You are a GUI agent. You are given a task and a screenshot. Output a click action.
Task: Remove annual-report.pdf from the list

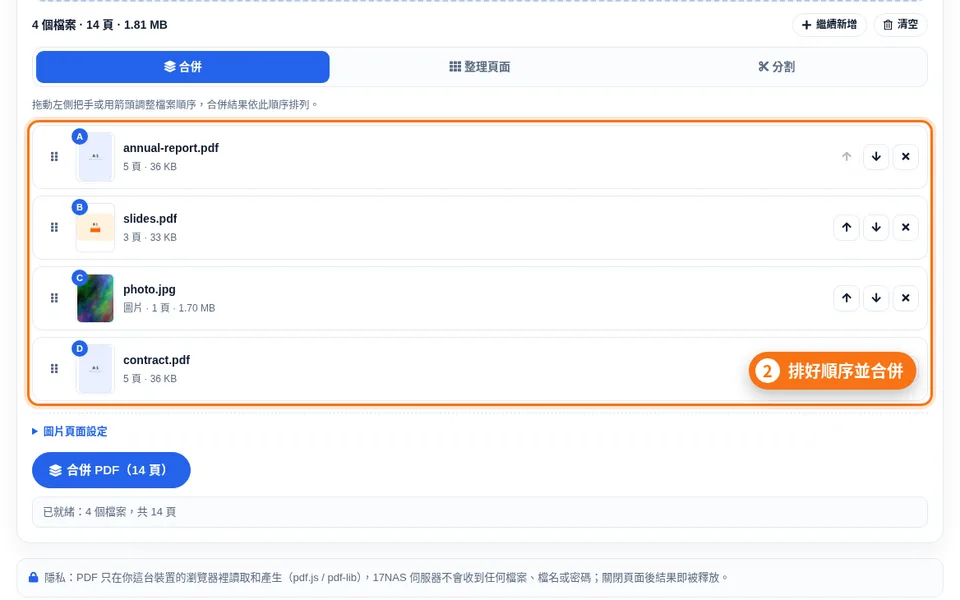[x=906, y=157]
